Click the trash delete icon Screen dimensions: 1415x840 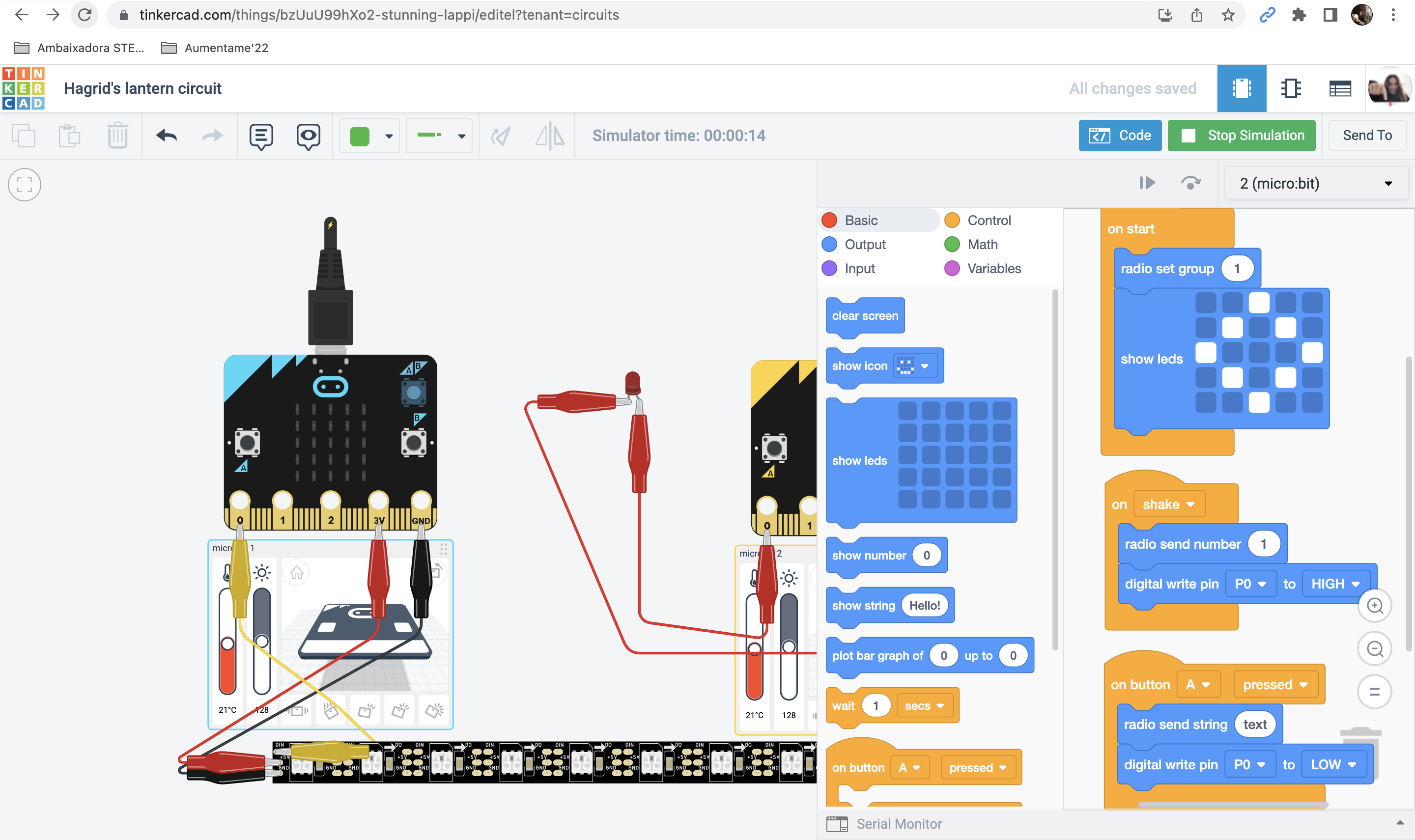click(x=117, y=136)
